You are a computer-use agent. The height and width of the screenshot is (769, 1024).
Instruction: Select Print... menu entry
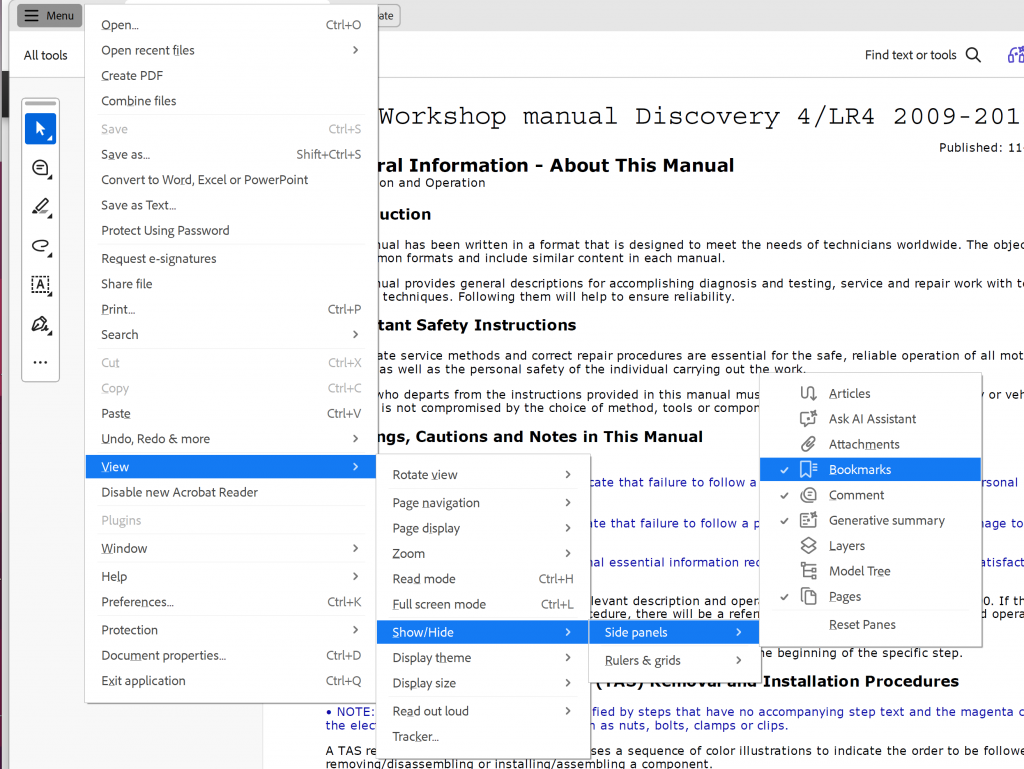point(231,309)
